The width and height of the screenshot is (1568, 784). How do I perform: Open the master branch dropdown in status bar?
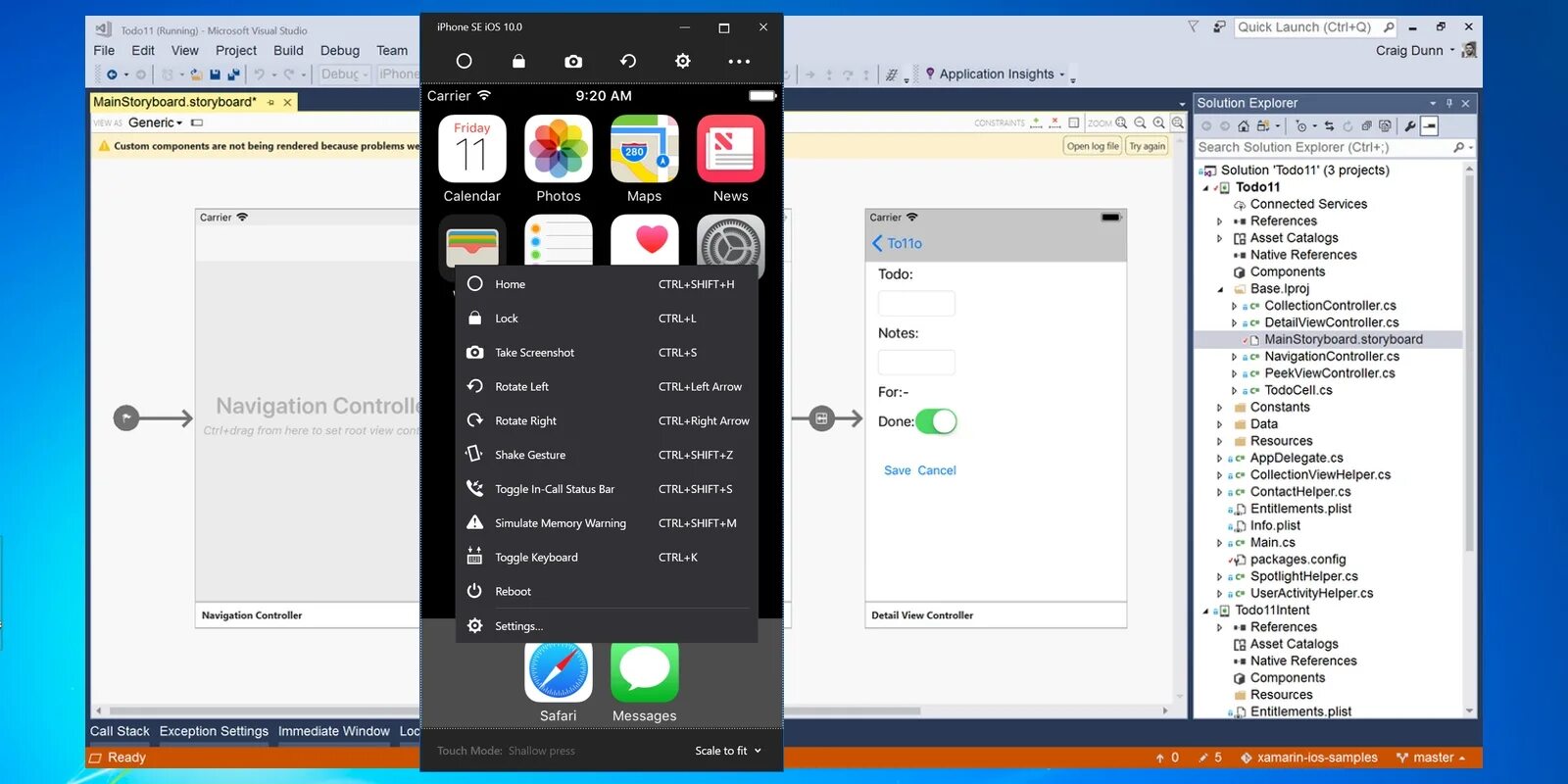point(1431,758)
